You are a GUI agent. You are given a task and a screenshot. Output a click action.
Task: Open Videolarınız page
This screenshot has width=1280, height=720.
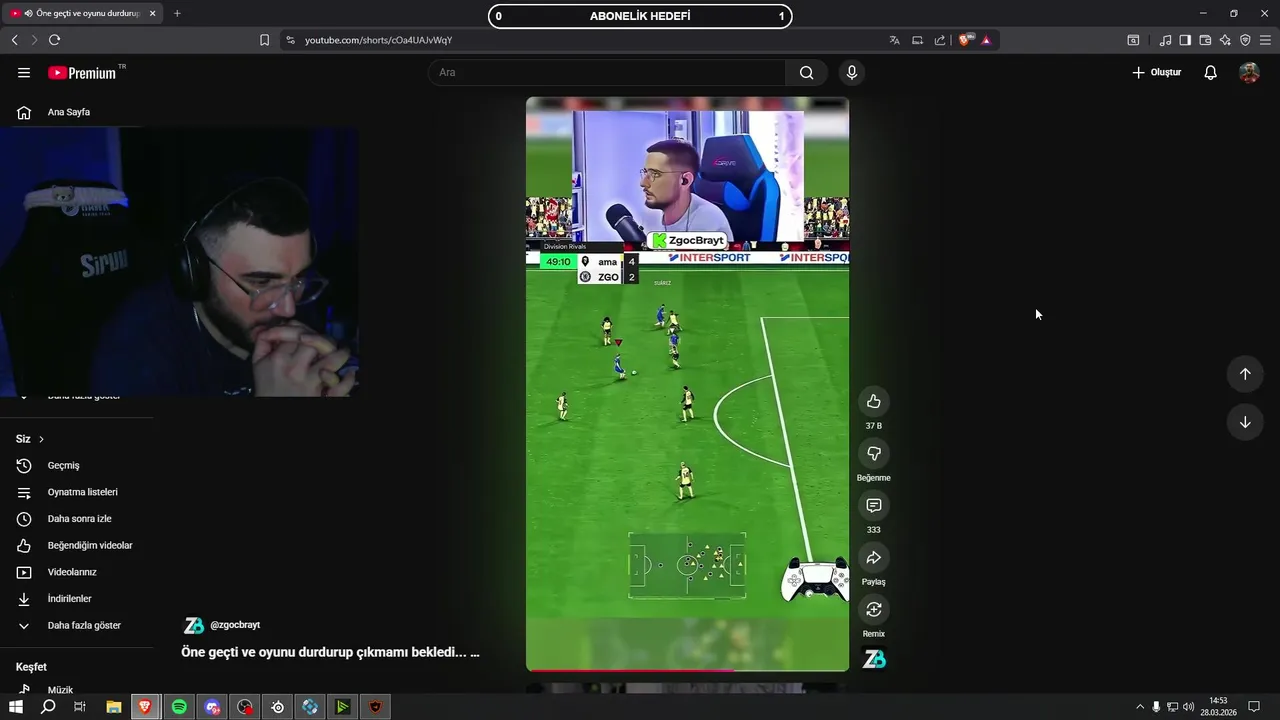72,572
